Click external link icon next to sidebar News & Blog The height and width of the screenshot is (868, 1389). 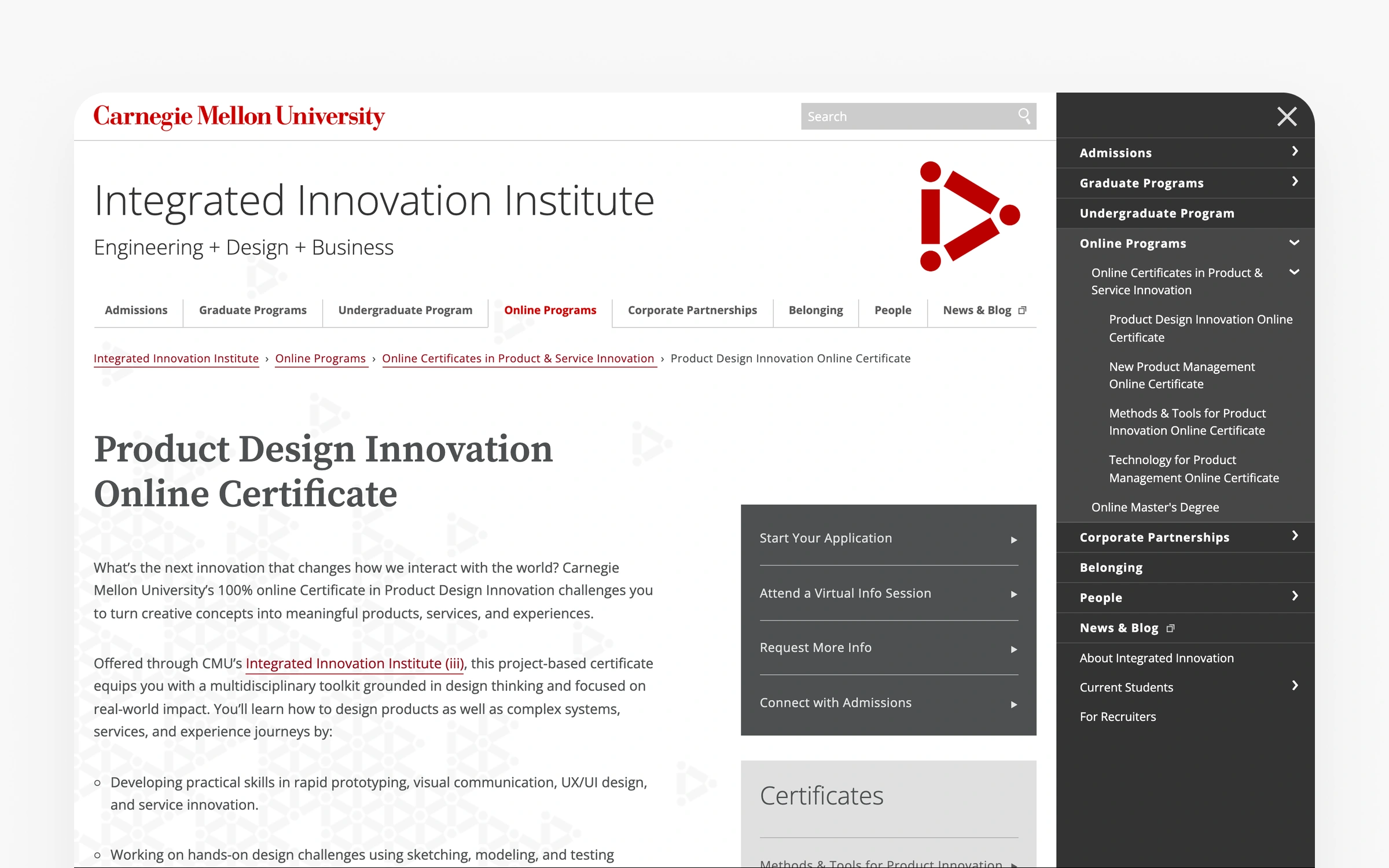point(1170,628)
